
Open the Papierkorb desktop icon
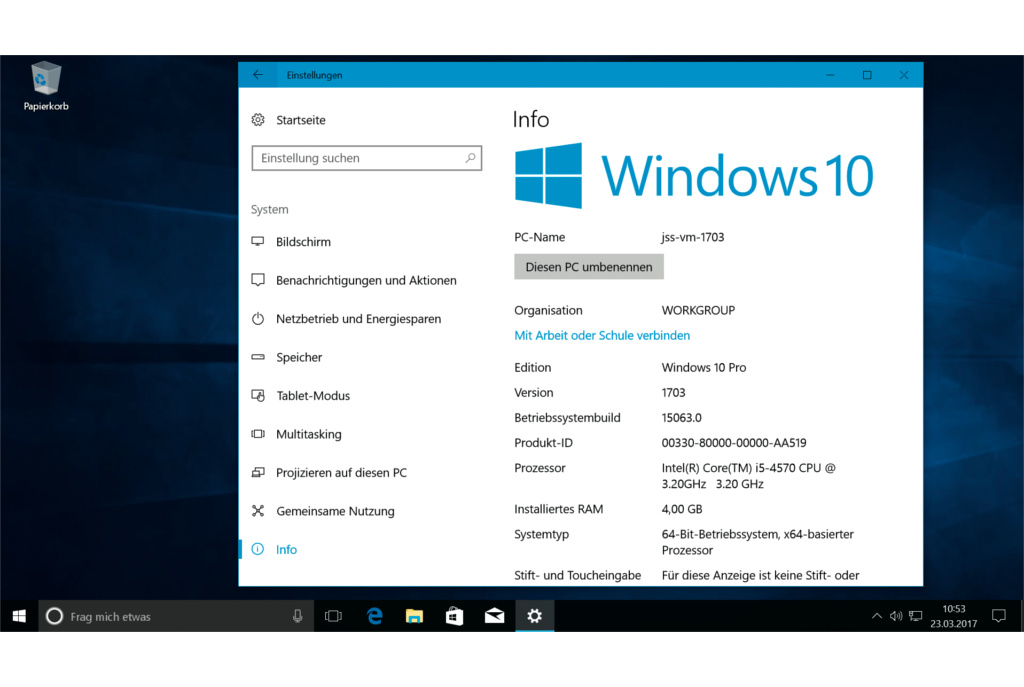(46, 86)
